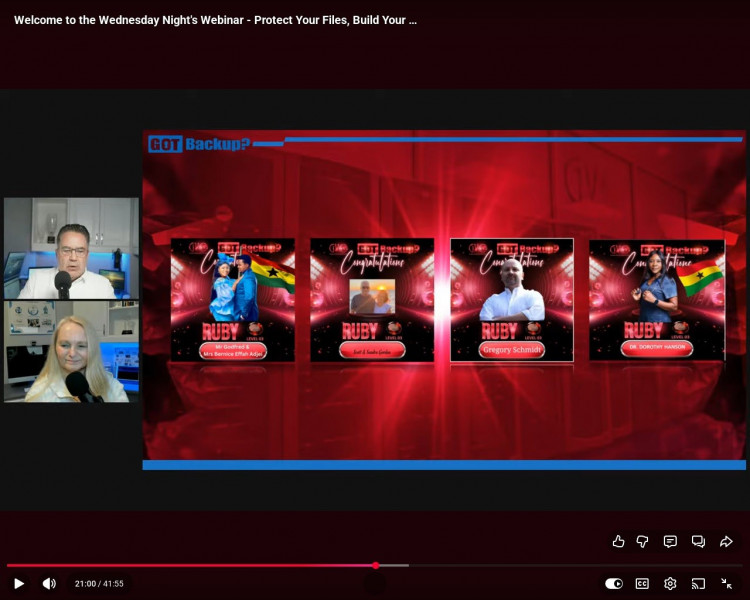Screen dimensions: 750x600
Task: Click the Gregory Schmidt Ruby card
Action: (x=512, y=299)
